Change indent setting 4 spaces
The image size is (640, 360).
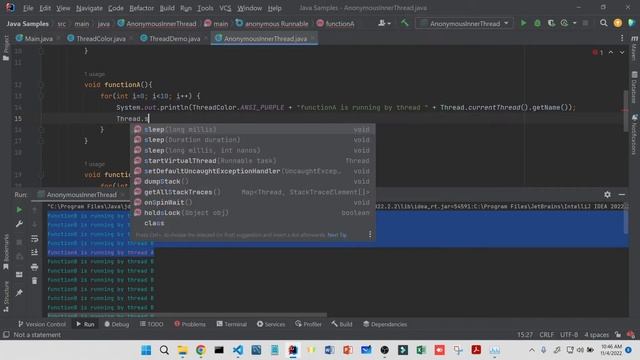(x=596, y=335)
